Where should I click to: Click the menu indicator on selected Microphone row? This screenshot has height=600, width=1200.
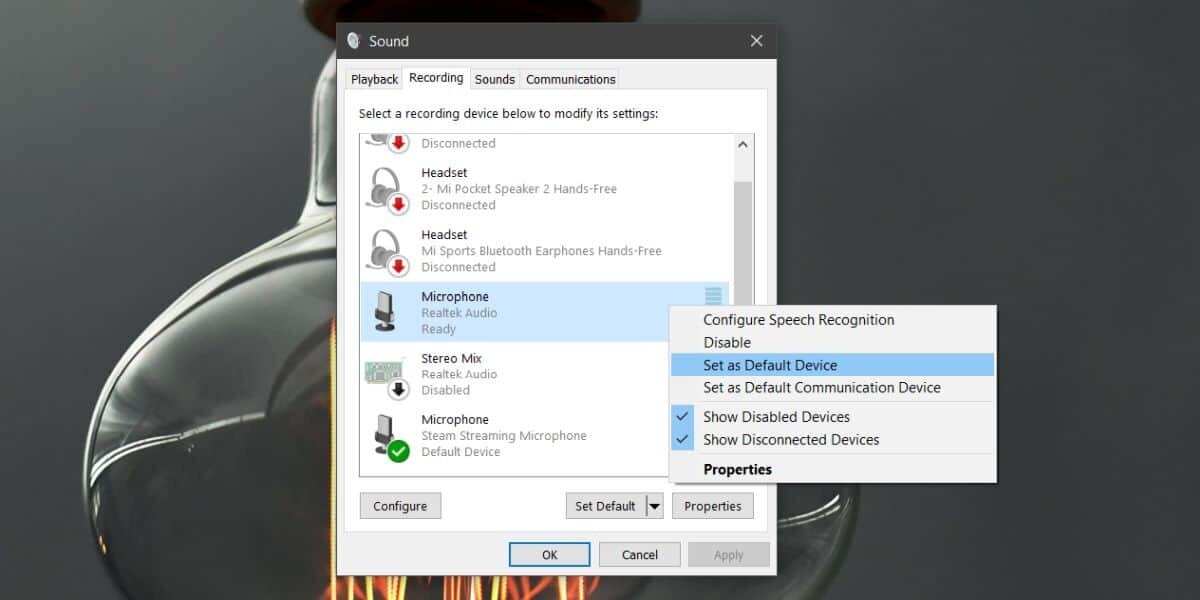[713, 295]
